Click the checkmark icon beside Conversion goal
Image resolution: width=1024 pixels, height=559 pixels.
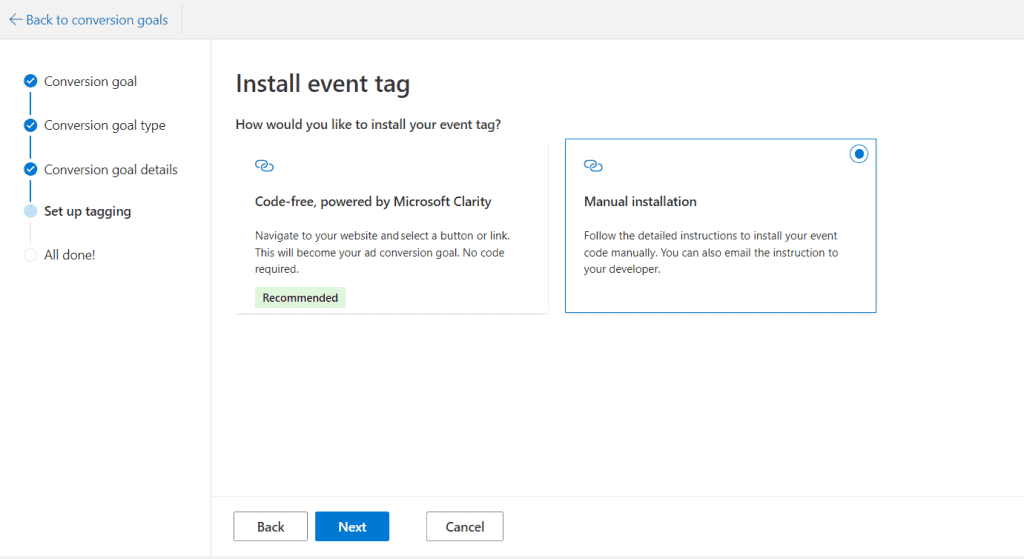click(x=30, y=81)
